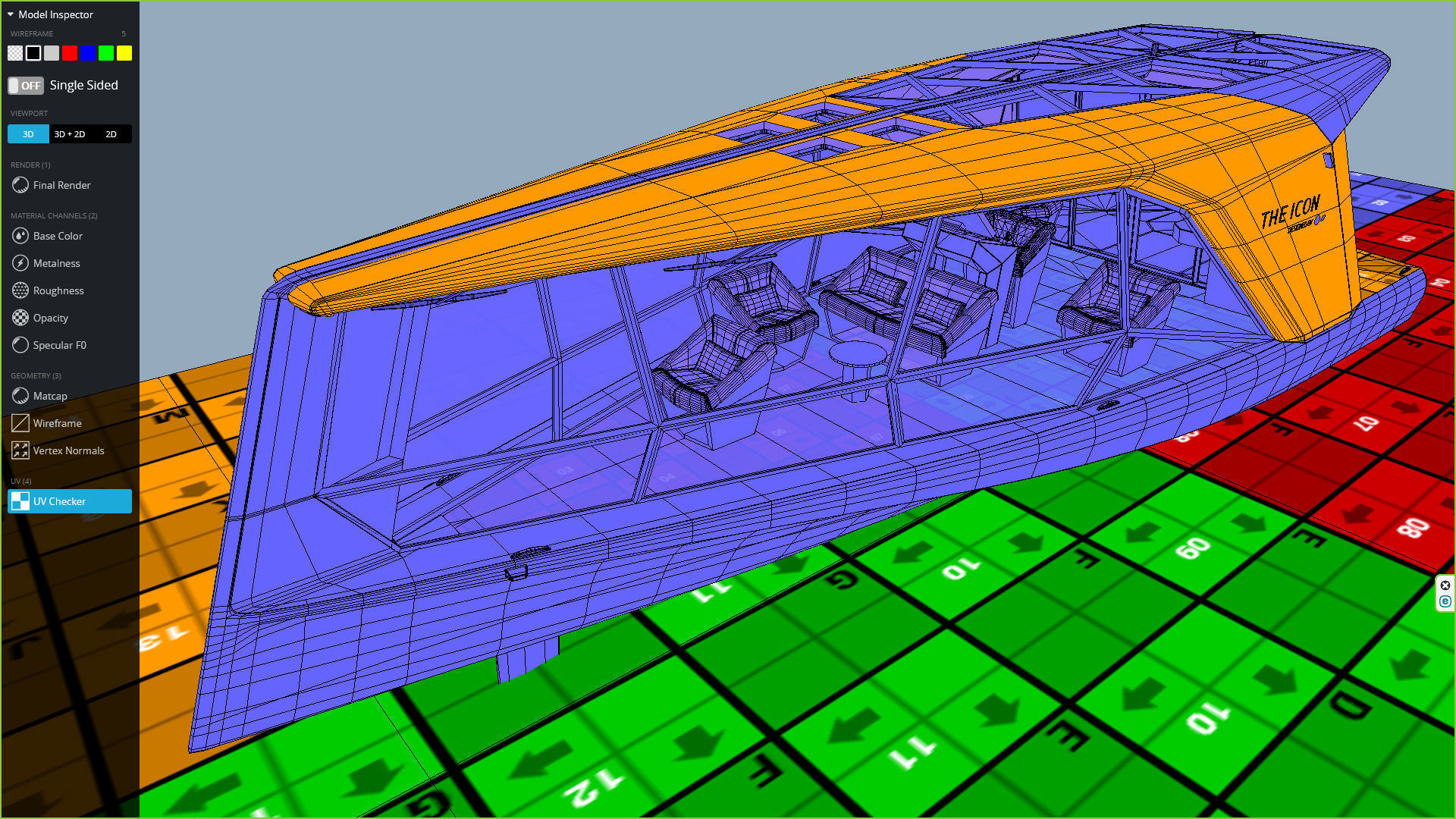Click the ESET 'e' icon
Screen dimensions: 1456x819
(x=1445, y=601)
